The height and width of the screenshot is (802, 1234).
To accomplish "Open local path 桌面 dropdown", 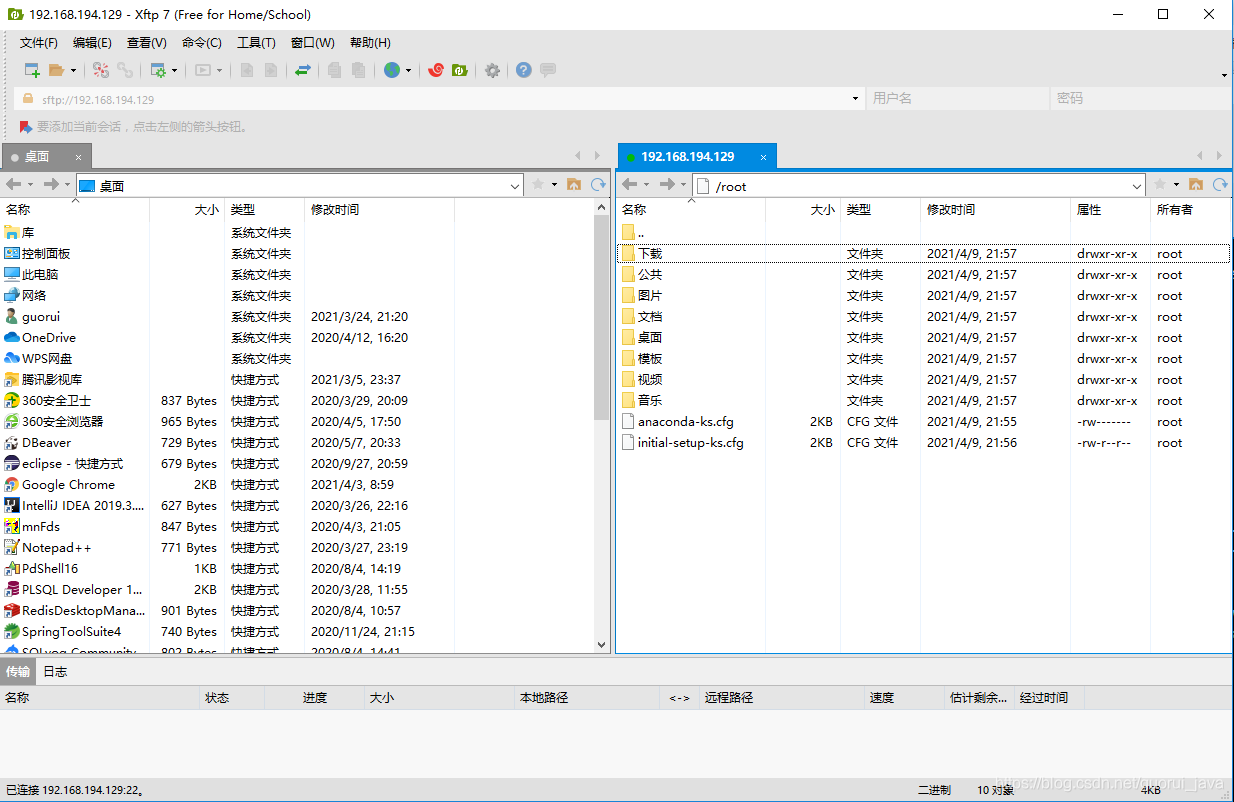I will click(515, 186).
